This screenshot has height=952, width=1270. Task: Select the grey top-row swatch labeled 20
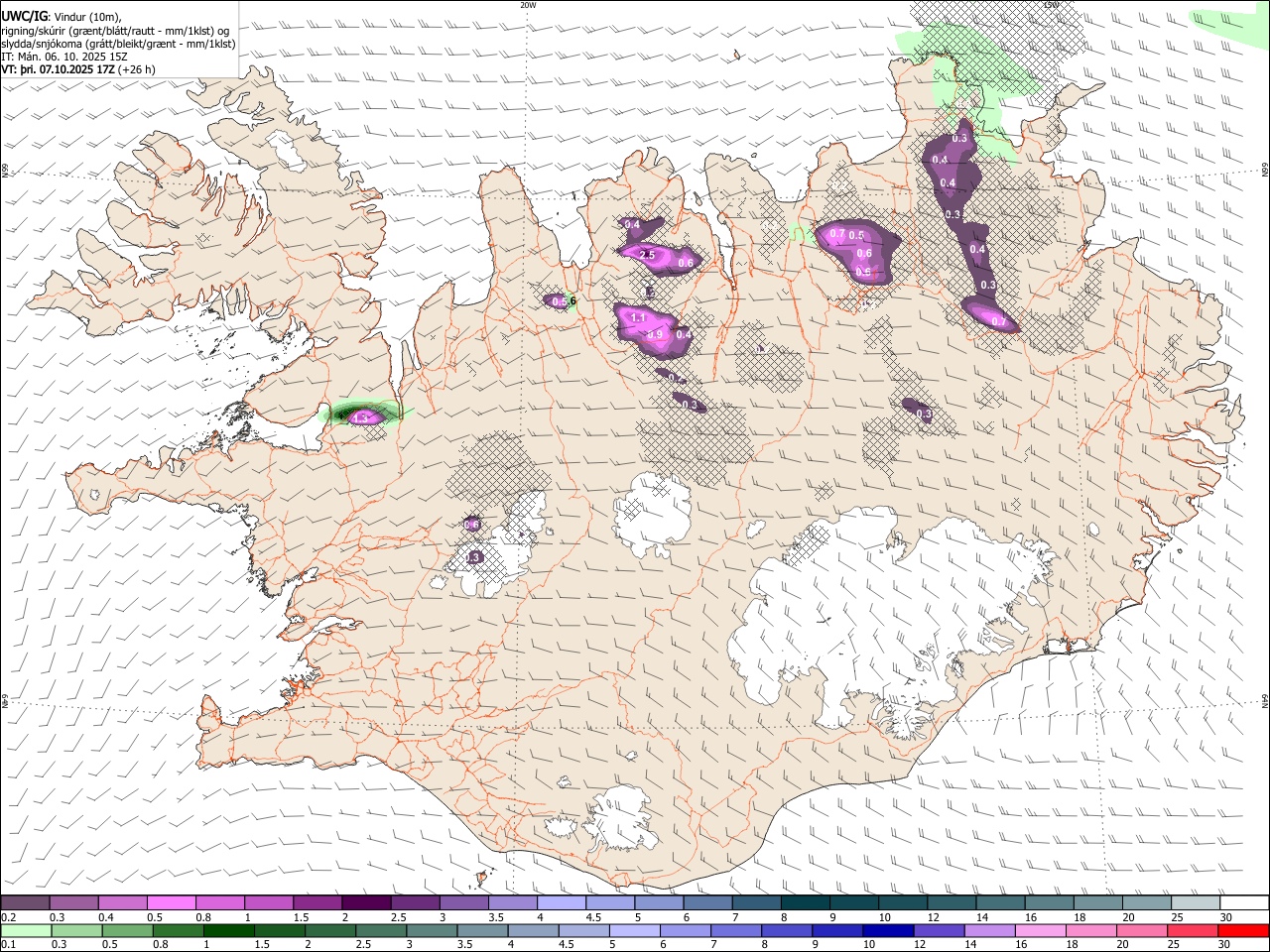tap(1148, 902)
